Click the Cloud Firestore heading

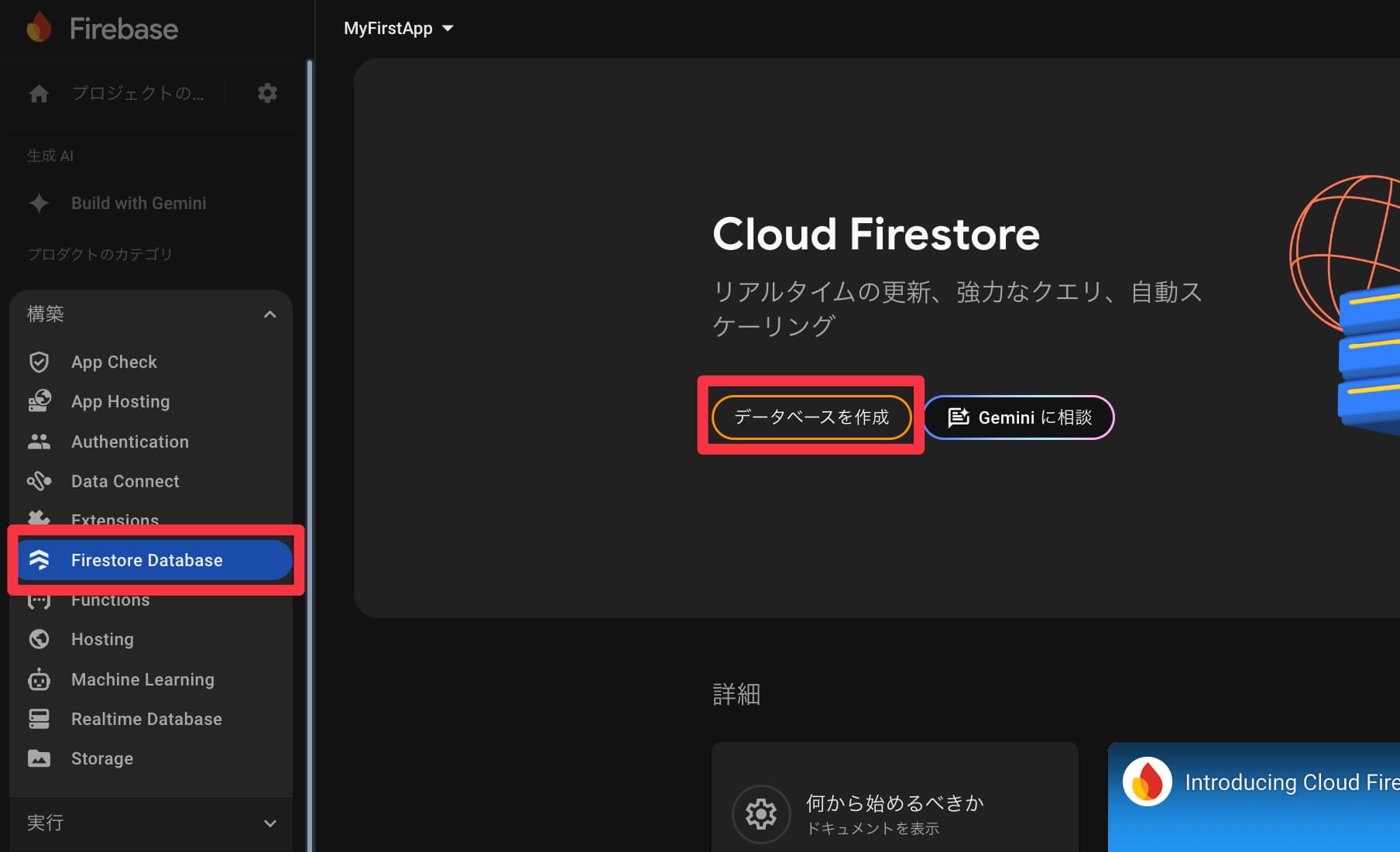(876, 234)
